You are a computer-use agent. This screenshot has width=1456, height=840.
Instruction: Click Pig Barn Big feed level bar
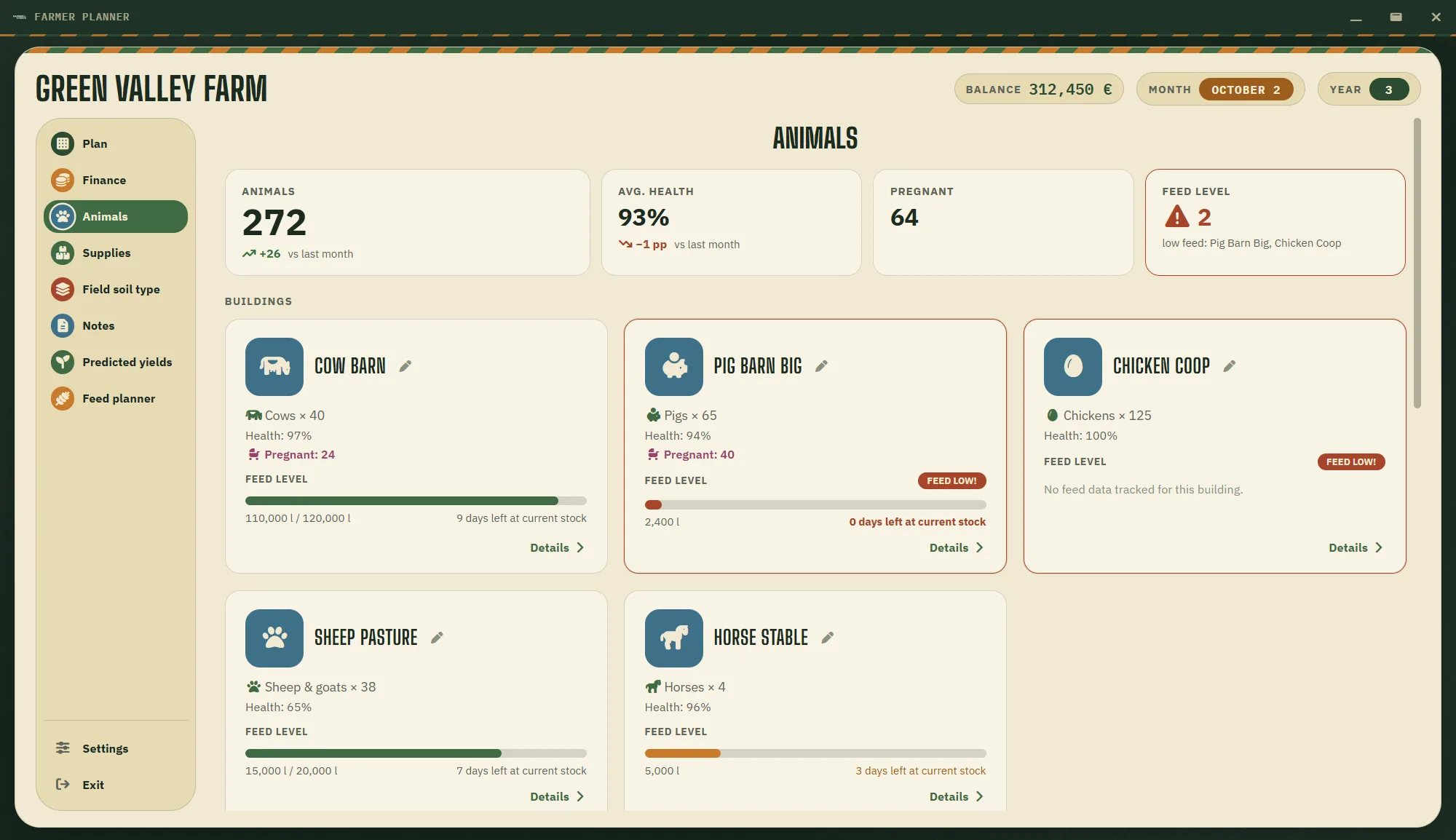point(815,504)
